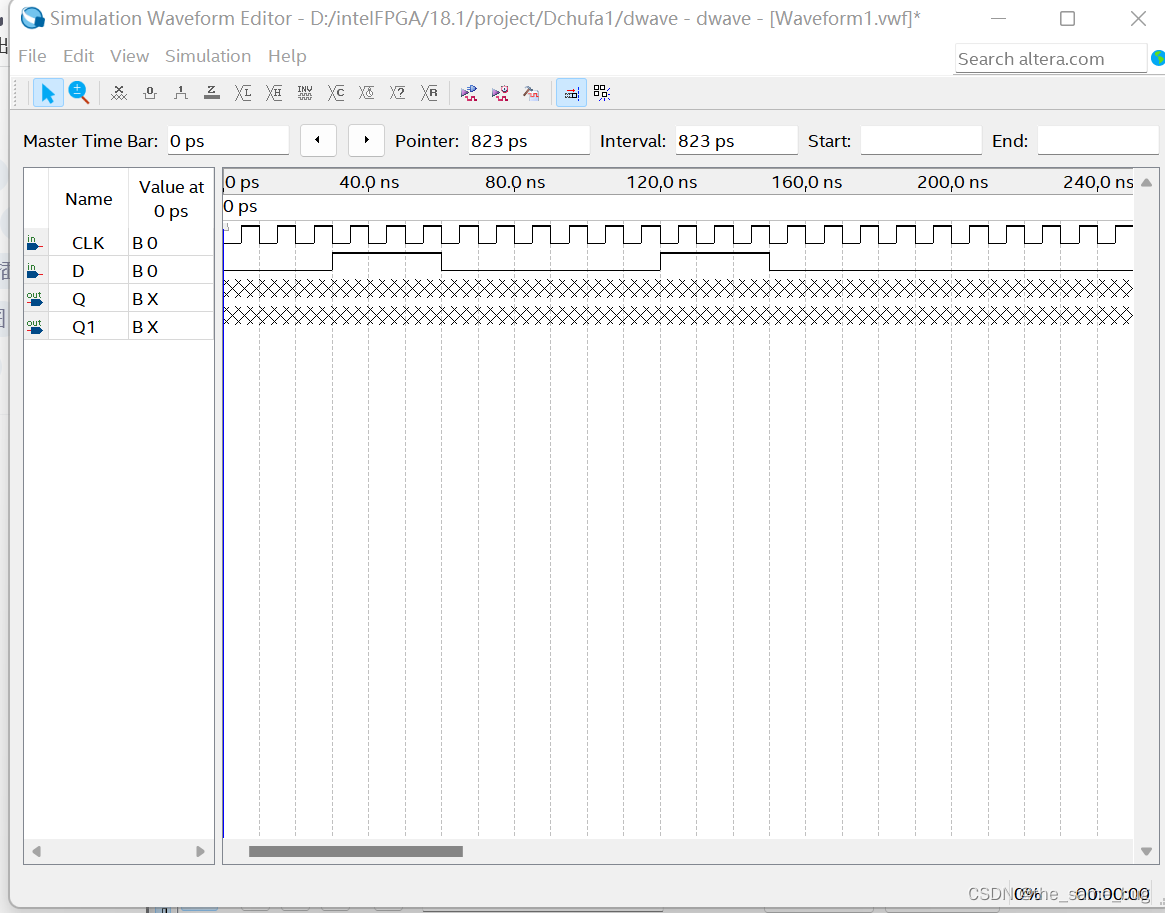Click the End time field
1165x913 pixels.
coord(1098,140)
